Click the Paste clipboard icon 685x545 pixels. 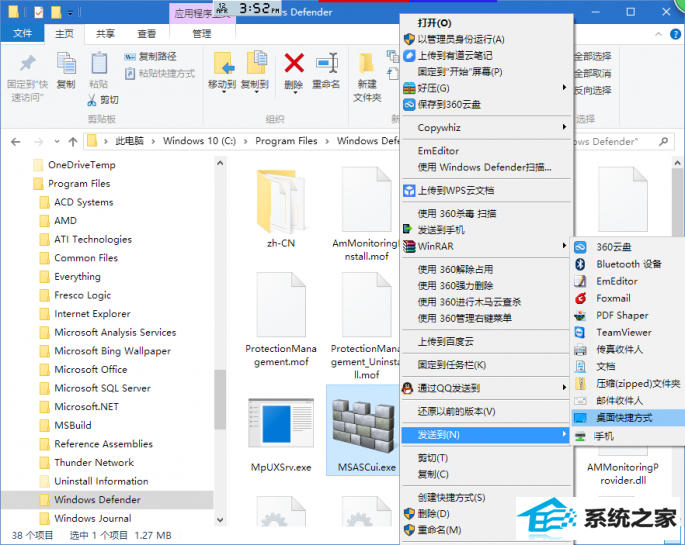pos(99,63)
